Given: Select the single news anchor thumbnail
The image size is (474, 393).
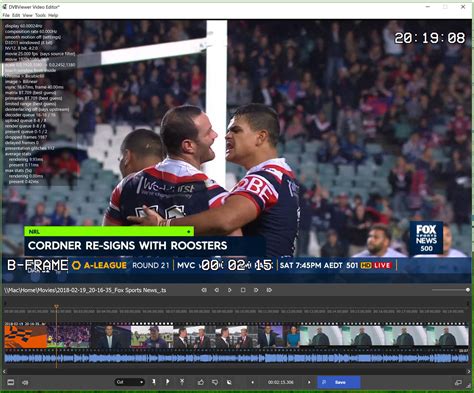Looking at the screenshot, I should click(x=111, y=337).
